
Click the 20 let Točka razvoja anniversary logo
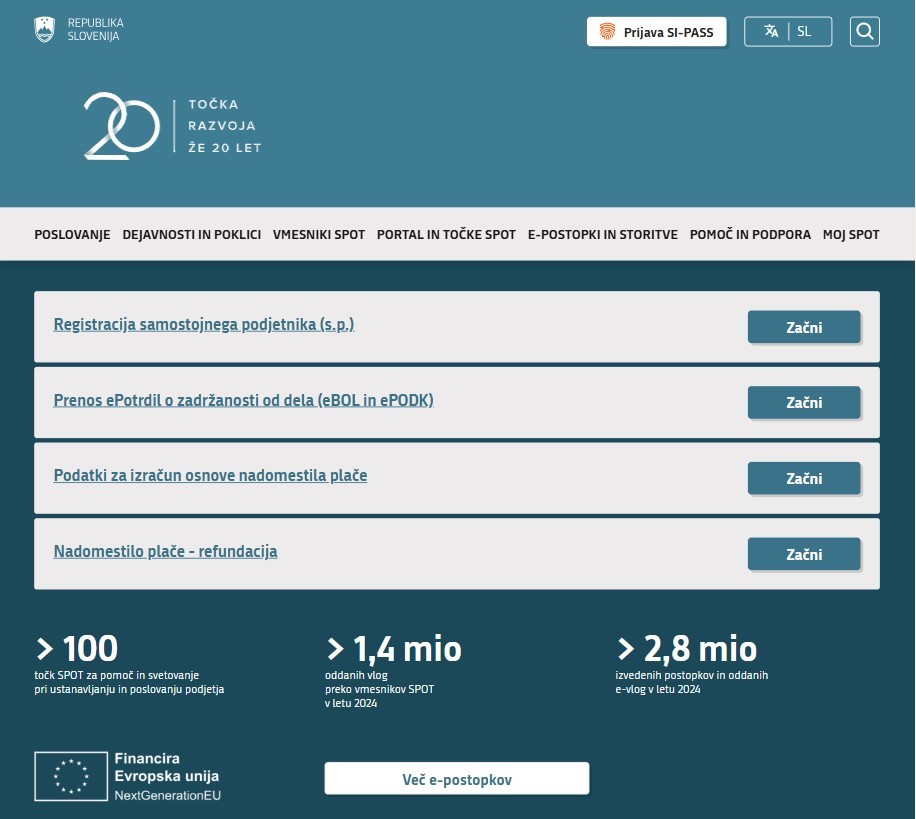pyautogui.click(x=171, y=126)
